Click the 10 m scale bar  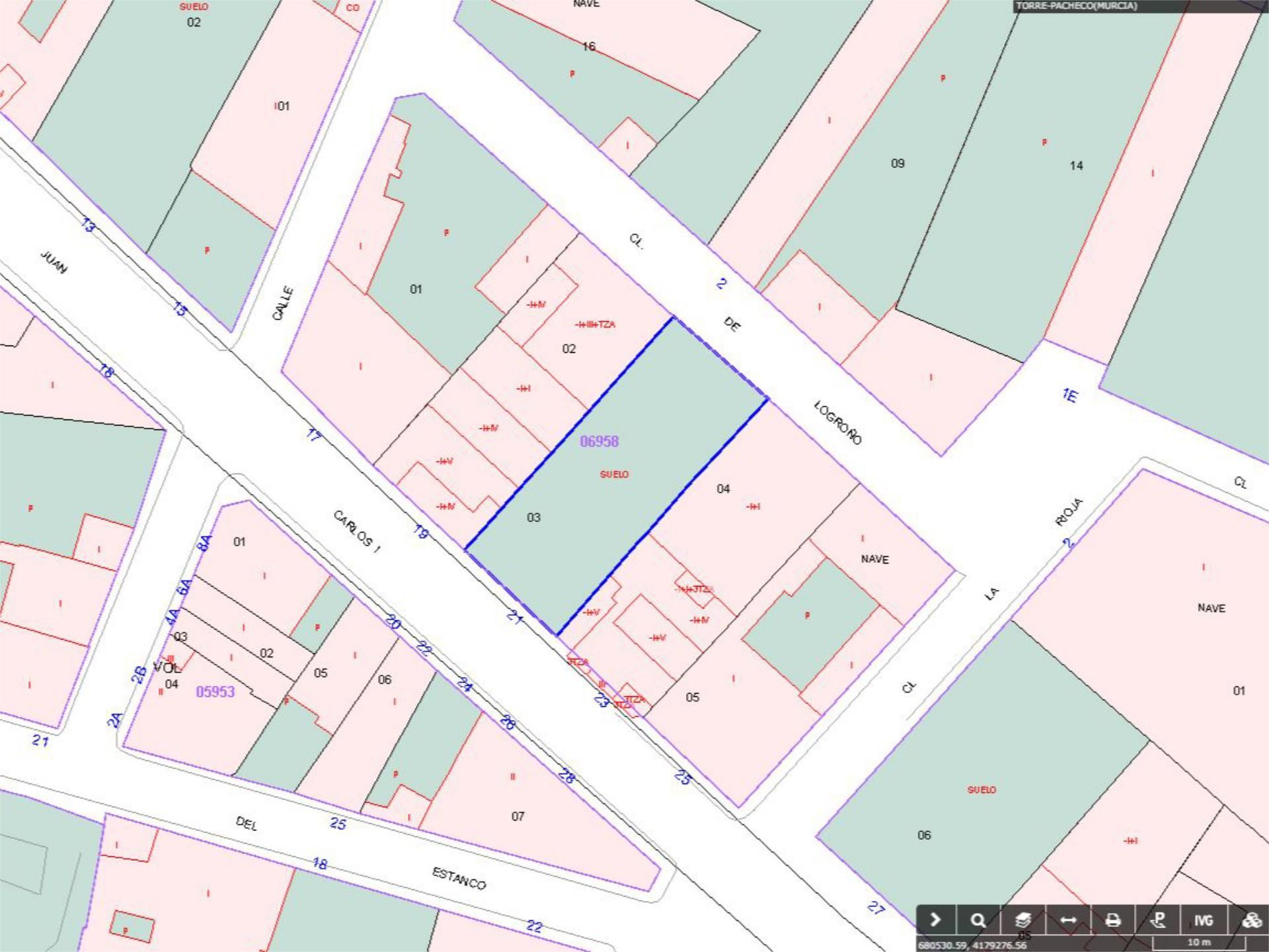coord(1198,943)
